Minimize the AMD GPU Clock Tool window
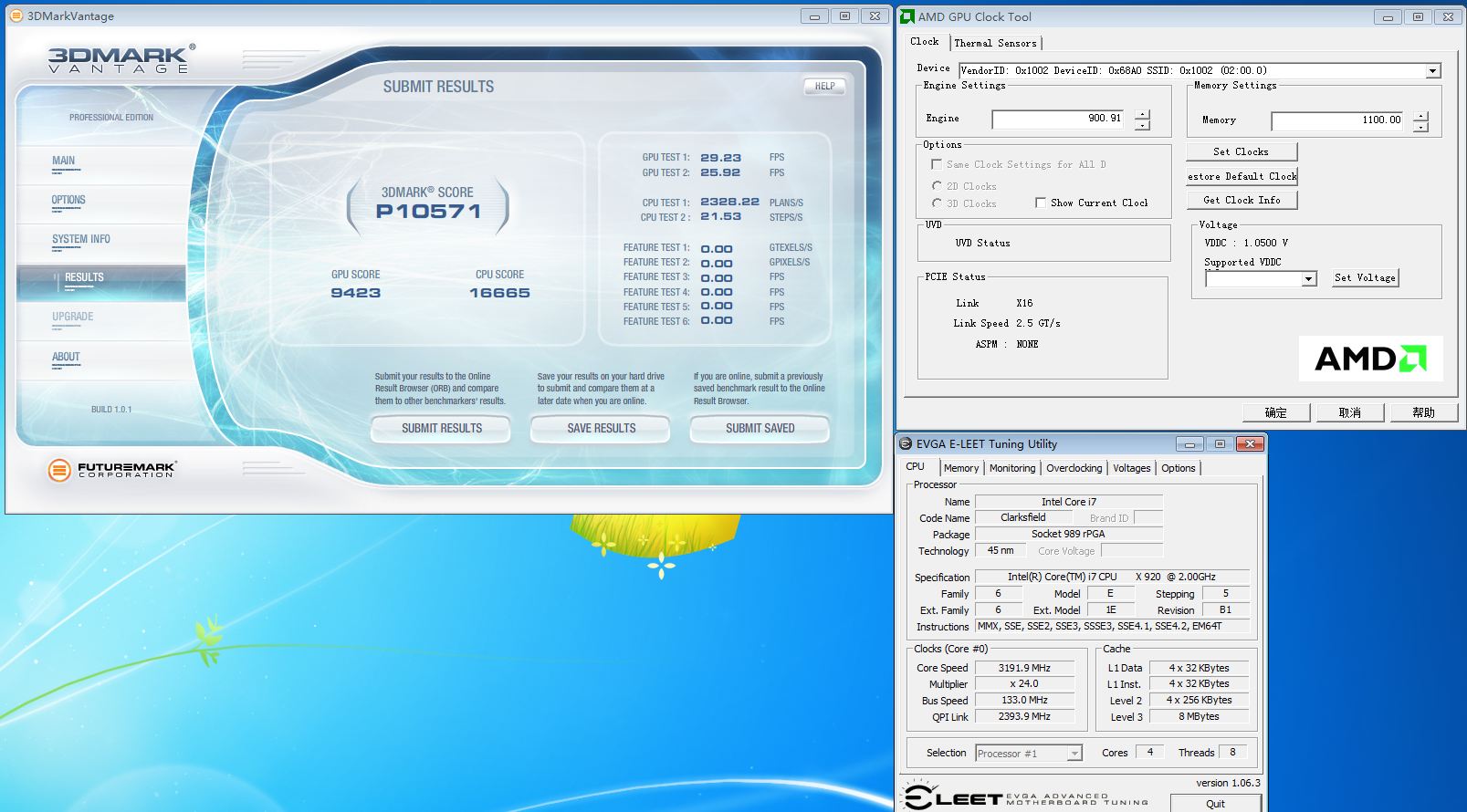 [x=1388, y=16]
